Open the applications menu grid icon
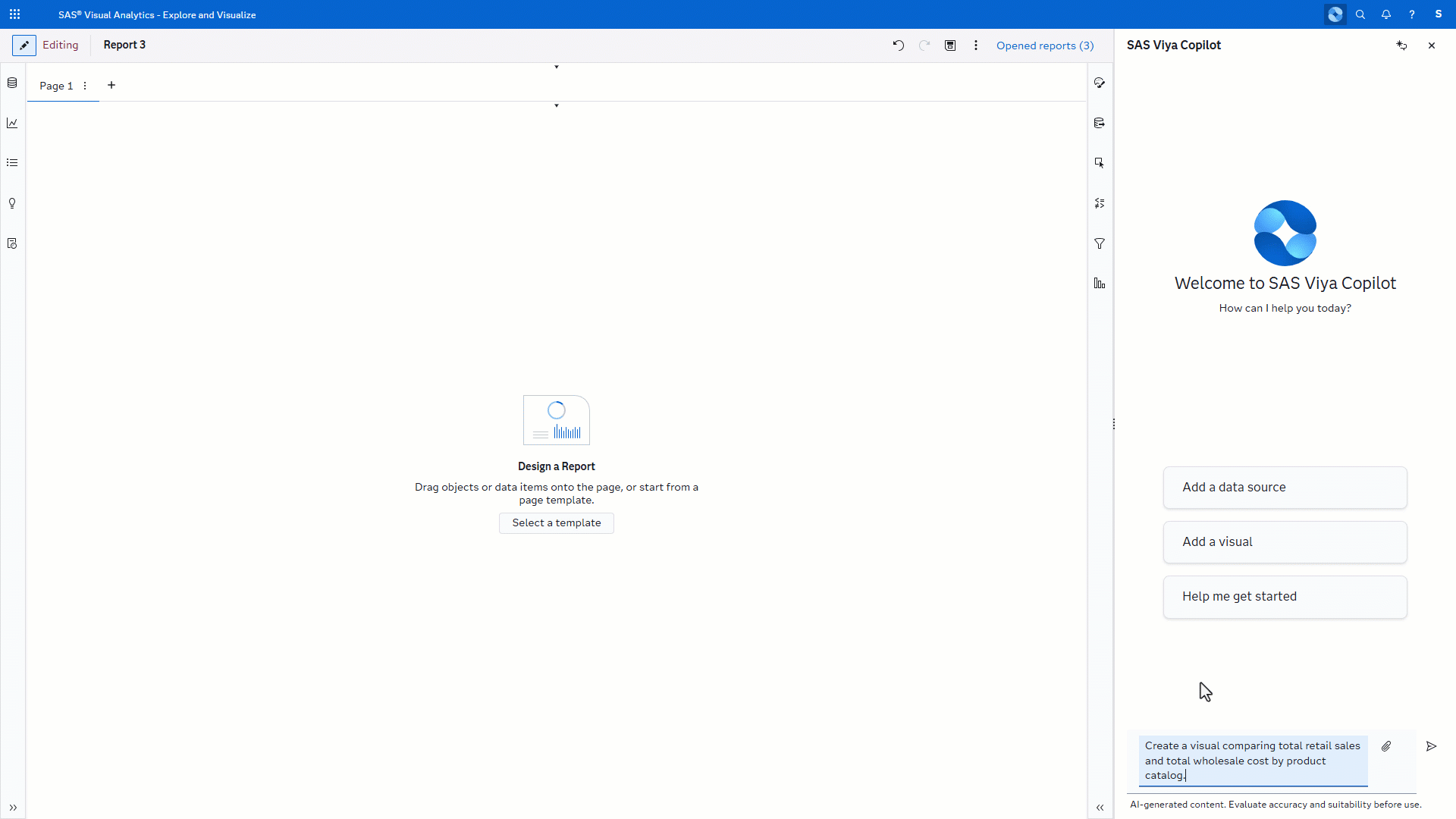The image size is (1456, 819). (14, 14)
